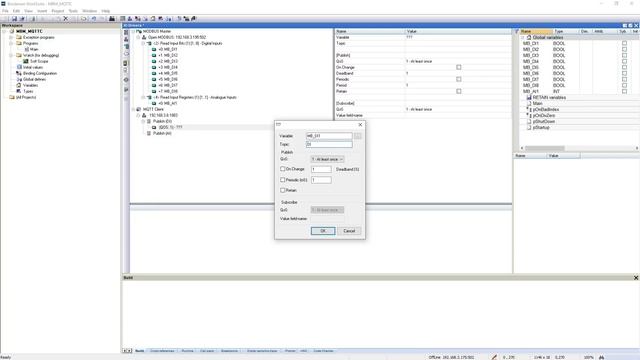The height and width of the screenshot is (360, 640).
Task: Click the Periodic interval field in dialog
Action: coord(321,180)
